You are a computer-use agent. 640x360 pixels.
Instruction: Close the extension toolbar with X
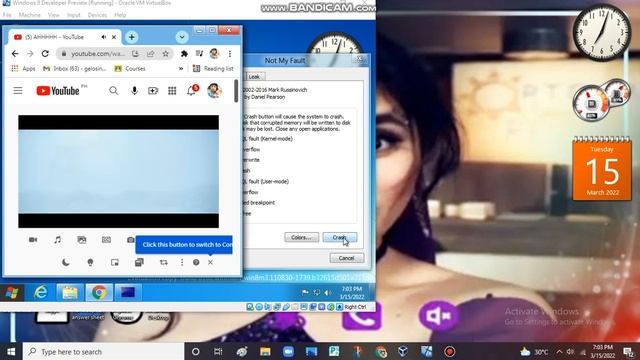tap(210, 262)
